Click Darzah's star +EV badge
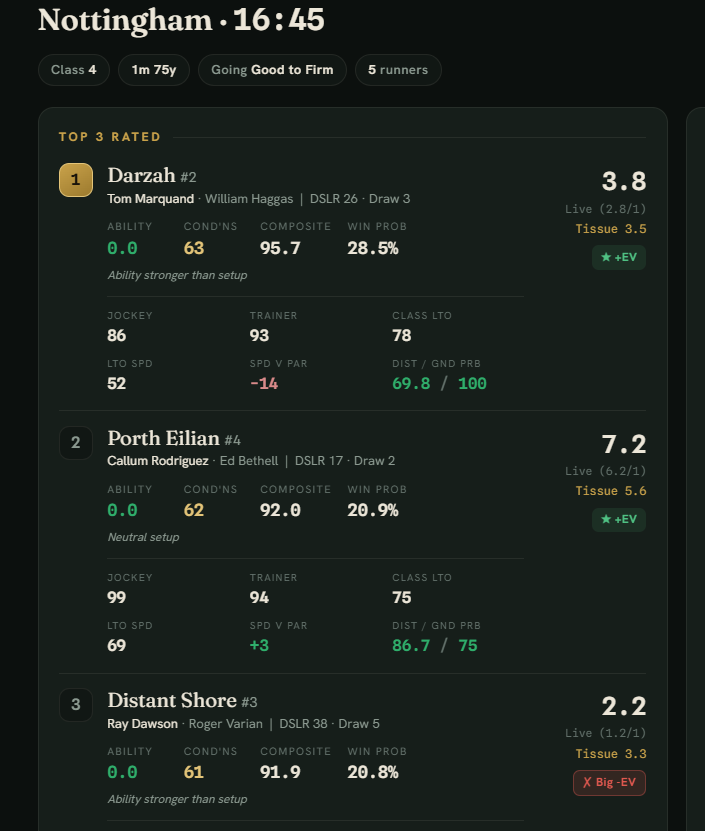The height and width of the screenshot is (831, 705). pyautogui.click(x=619, y=257)
